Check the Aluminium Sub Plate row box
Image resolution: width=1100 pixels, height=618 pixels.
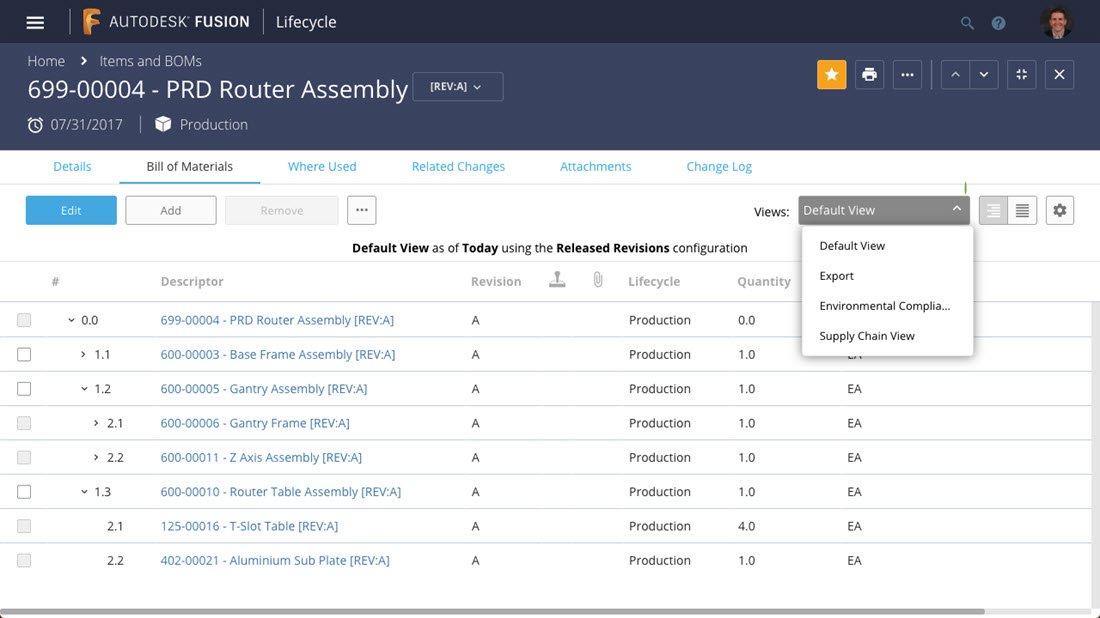click(24, 560)
